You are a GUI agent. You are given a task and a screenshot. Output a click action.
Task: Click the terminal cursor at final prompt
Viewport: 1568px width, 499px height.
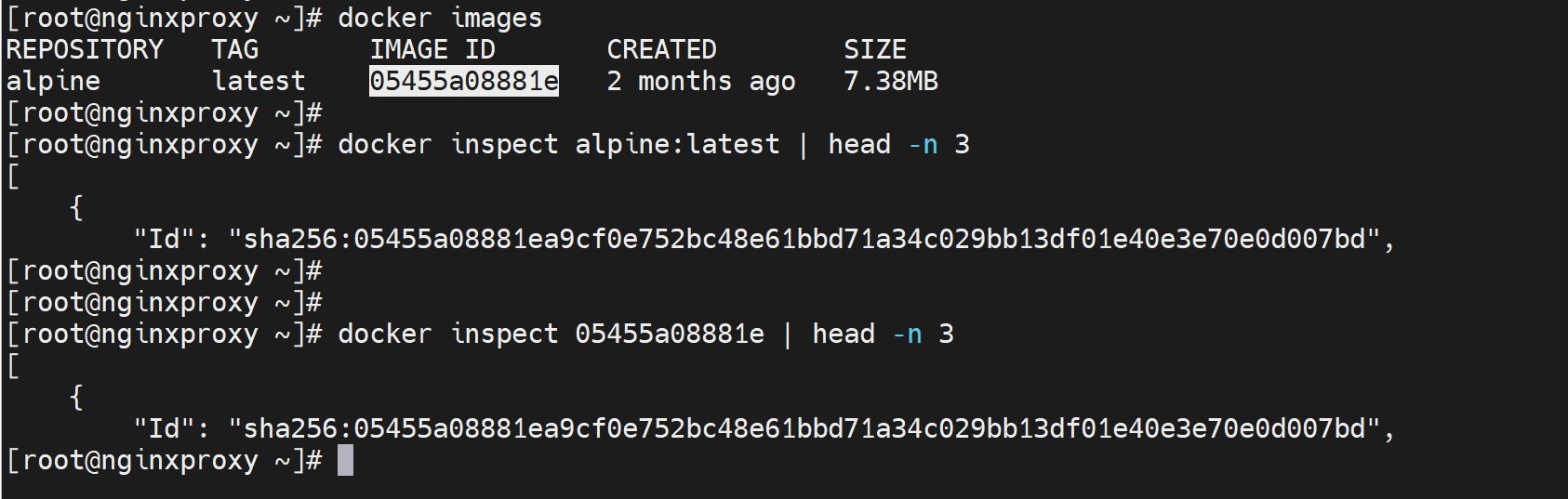[345, 461]
